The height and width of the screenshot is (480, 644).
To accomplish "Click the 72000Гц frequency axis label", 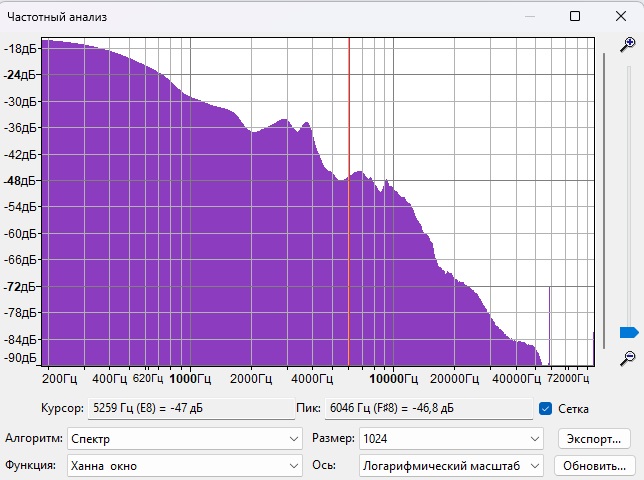I will [568, 379].
